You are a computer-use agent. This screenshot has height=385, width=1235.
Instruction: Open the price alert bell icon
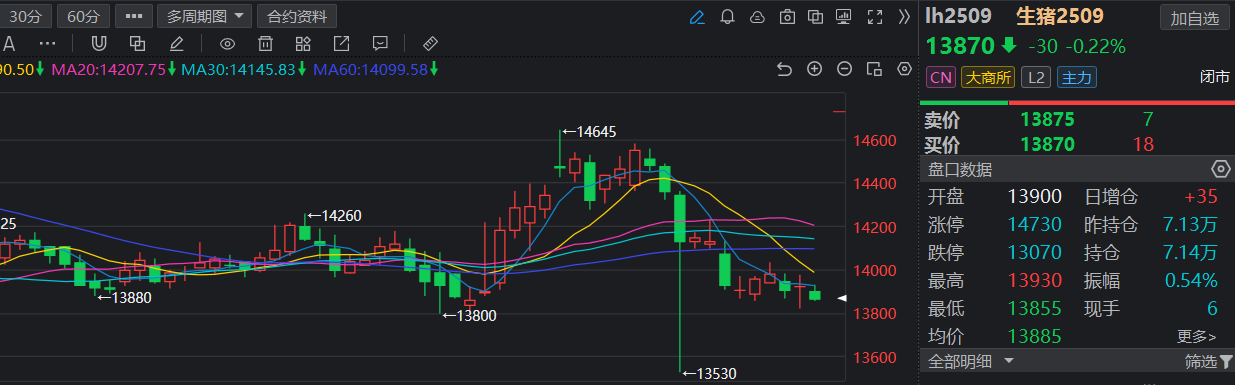point(727,16)
